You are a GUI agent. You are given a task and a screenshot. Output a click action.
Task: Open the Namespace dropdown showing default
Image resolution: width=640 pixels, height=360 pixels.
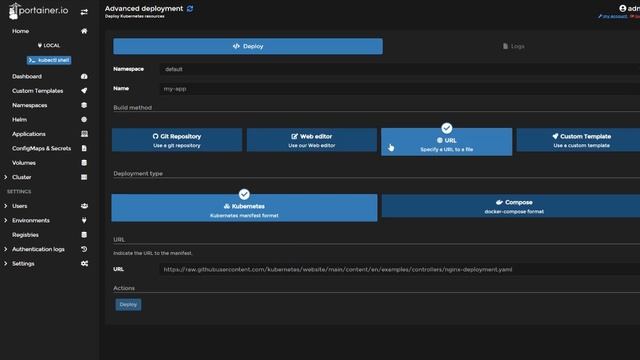pos(400,69)
